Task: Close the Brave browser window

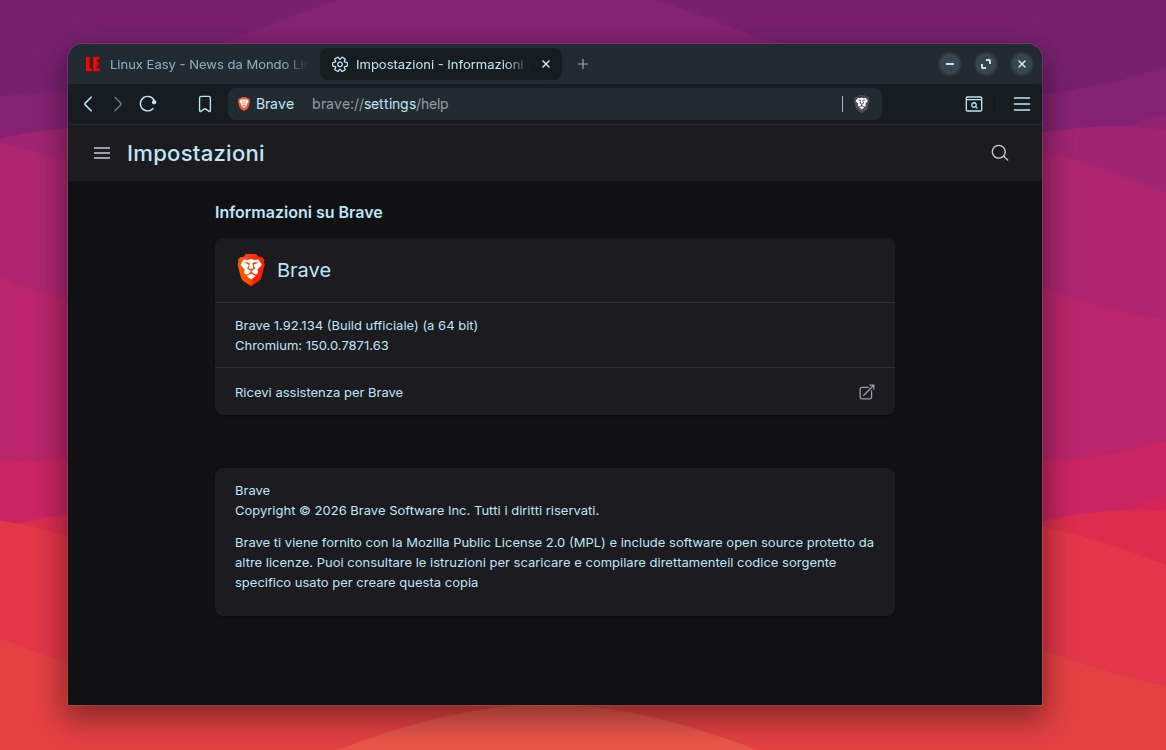Action: point(1022,65)
